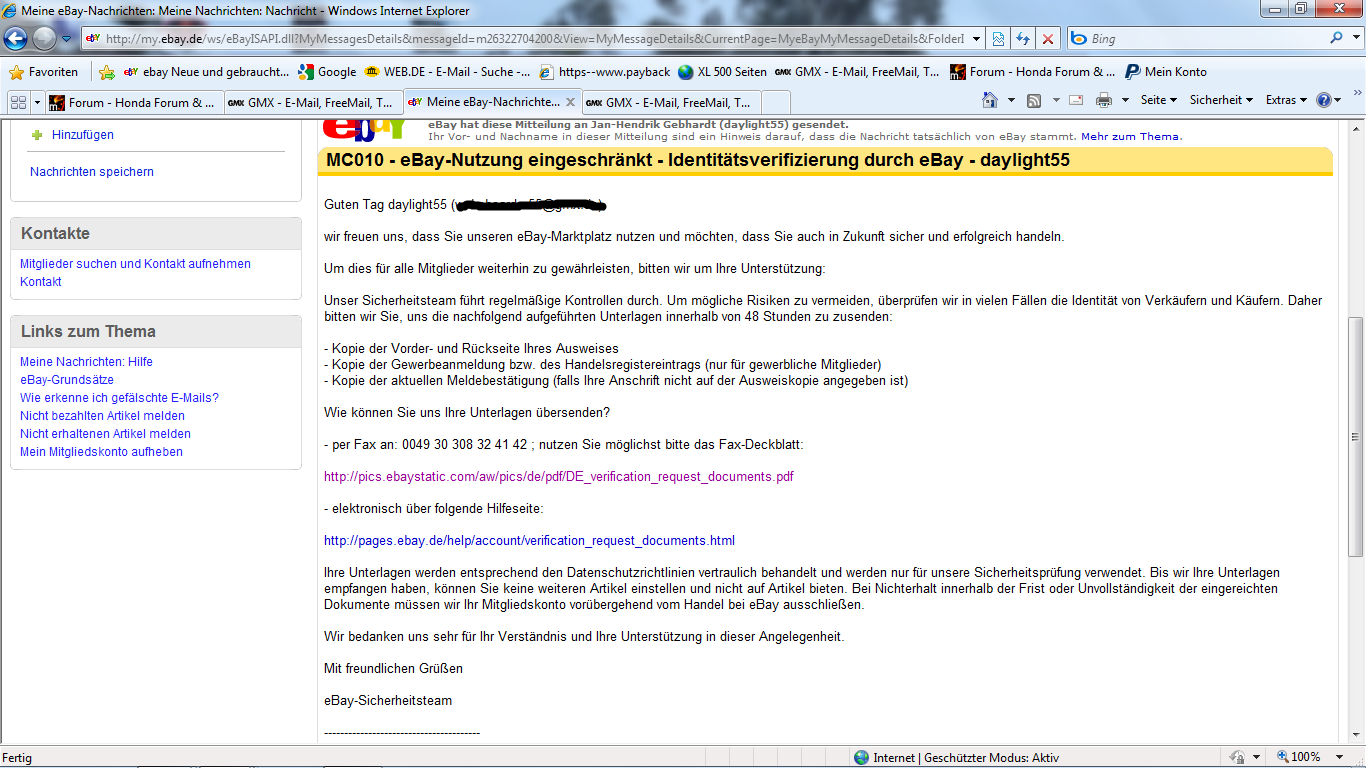This screenshot has height=768, width=1366.
Task: Click the Quick Tabs grid icon
Action: pyautogui.click(x=16, y=101)
